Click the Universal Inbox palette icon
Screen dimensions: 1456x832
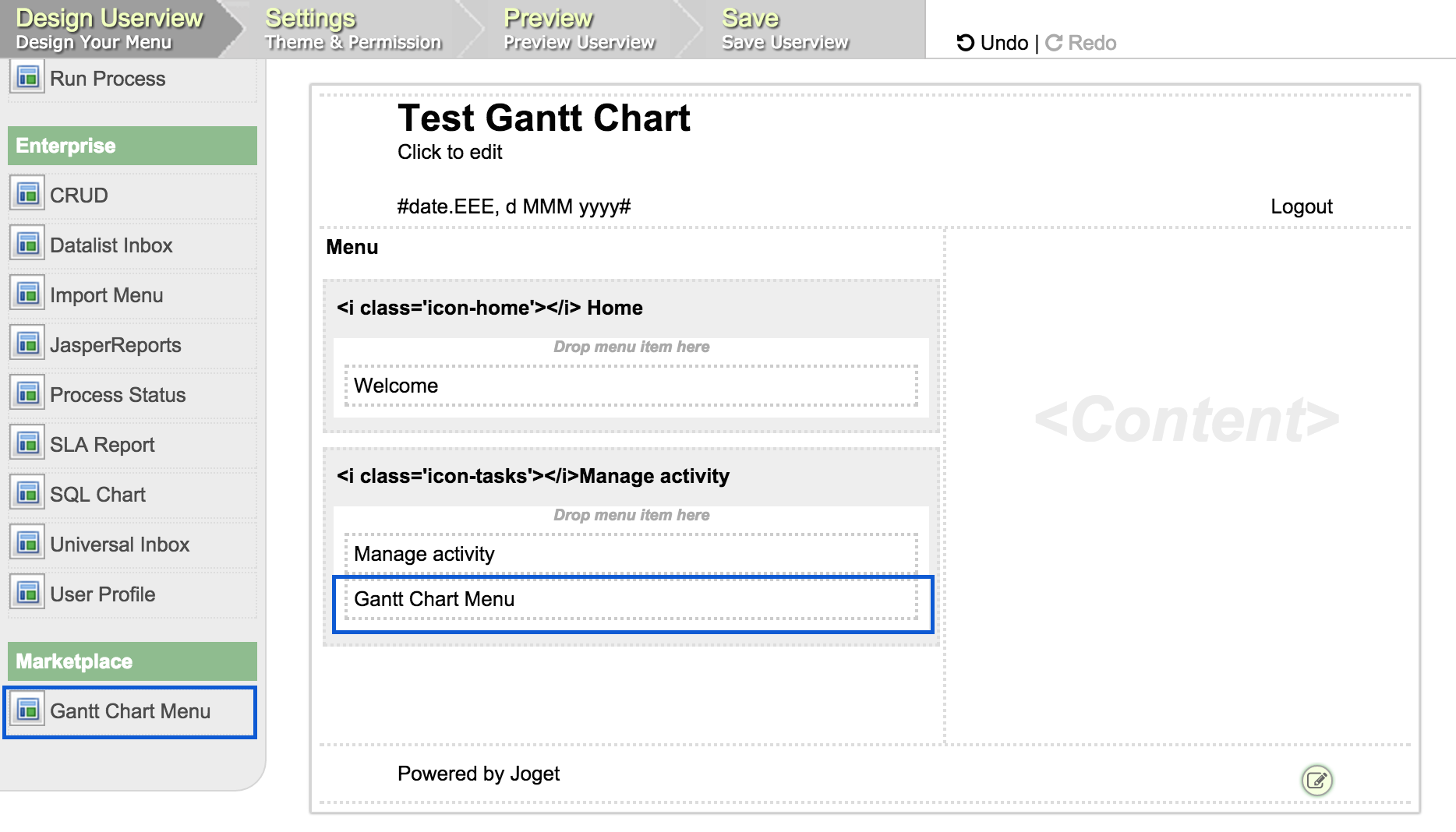28,543
